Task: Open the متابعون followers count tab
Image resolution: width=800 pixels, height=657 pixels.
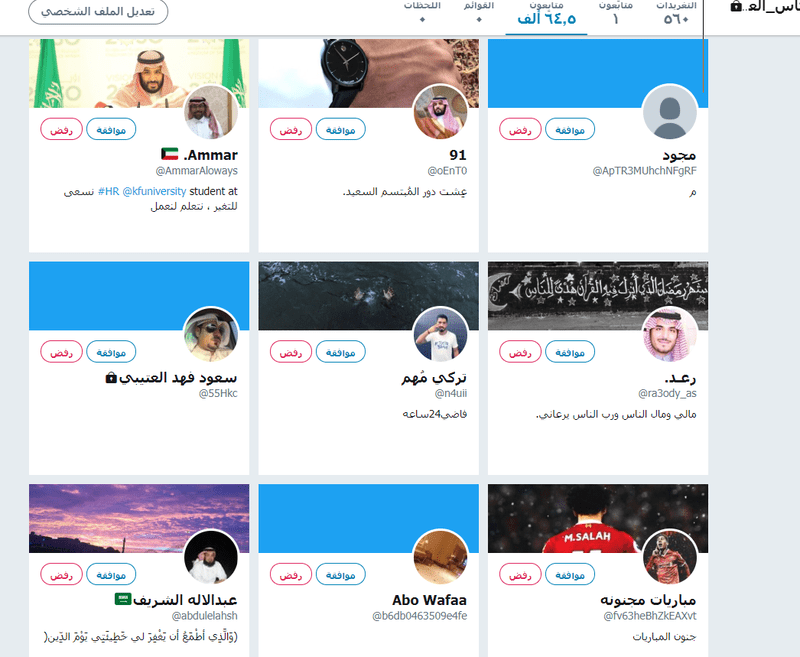Action: click(x=546, y=13)
